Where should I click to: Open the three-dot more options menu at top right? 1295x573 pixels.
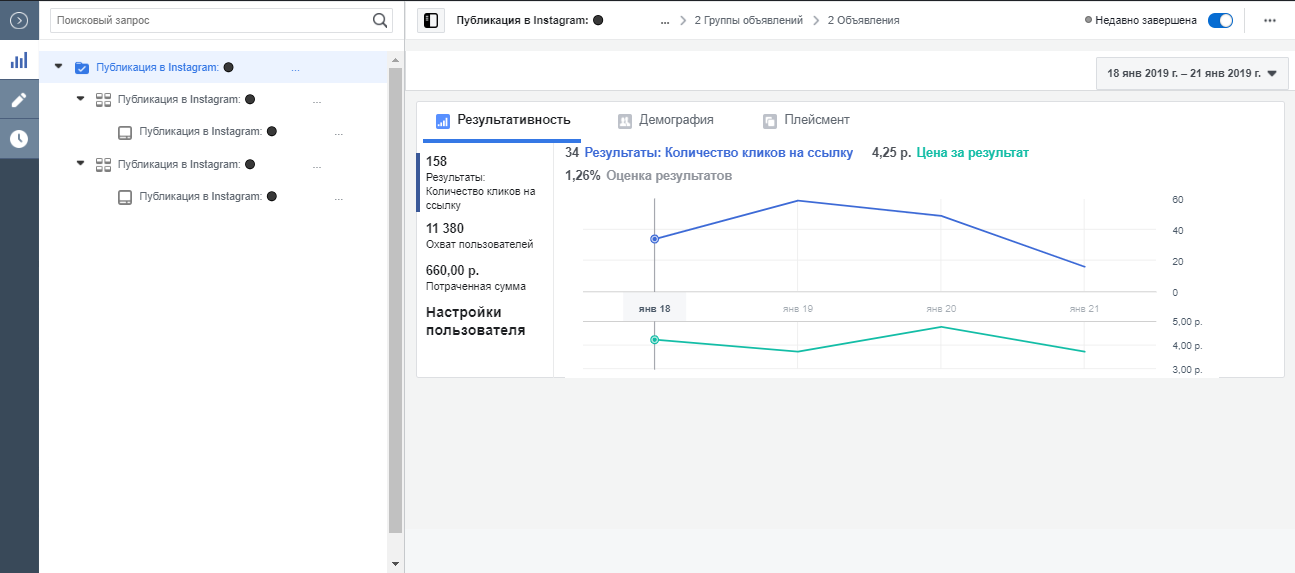tap(1270, 20)
